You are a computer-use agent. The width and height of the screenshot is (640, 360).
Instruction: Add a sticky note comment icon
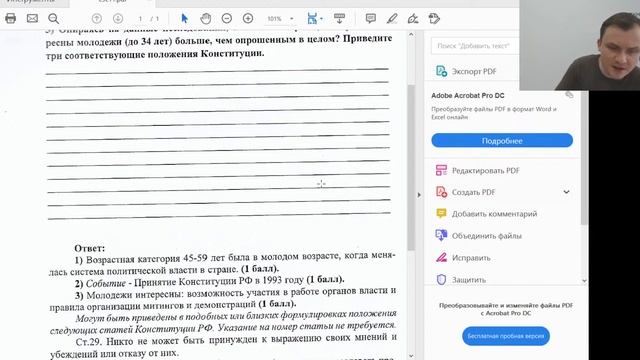[371, 18]
